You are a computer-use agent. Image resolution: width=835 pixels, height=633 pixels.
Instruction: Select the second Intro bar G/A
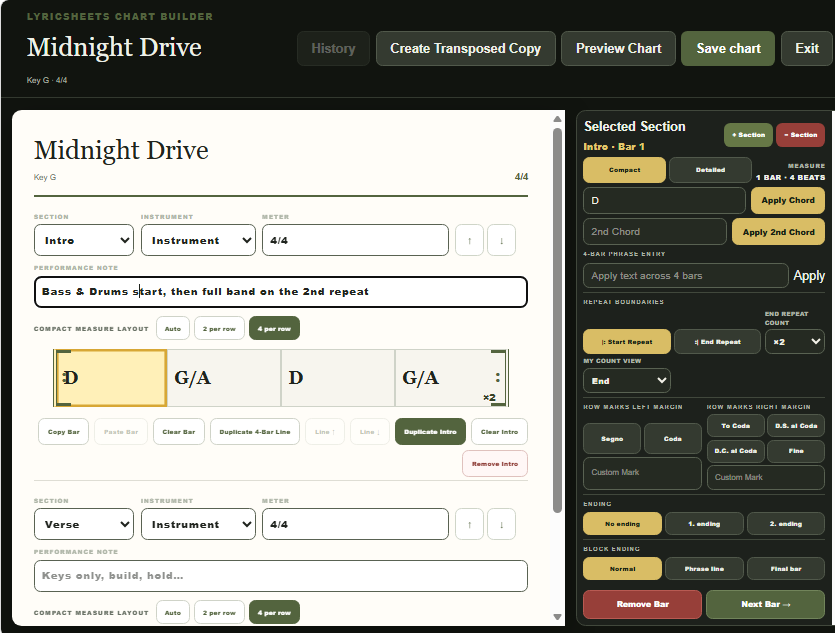(x=224, y=378)
